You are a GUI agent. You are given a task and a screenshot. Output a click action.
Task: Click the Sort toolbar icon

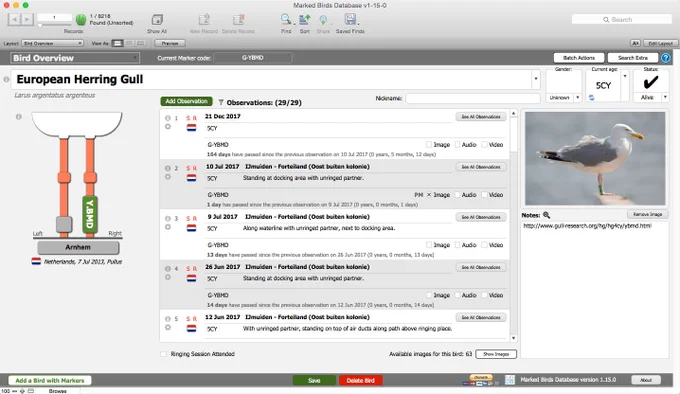[x=304, y=20]
